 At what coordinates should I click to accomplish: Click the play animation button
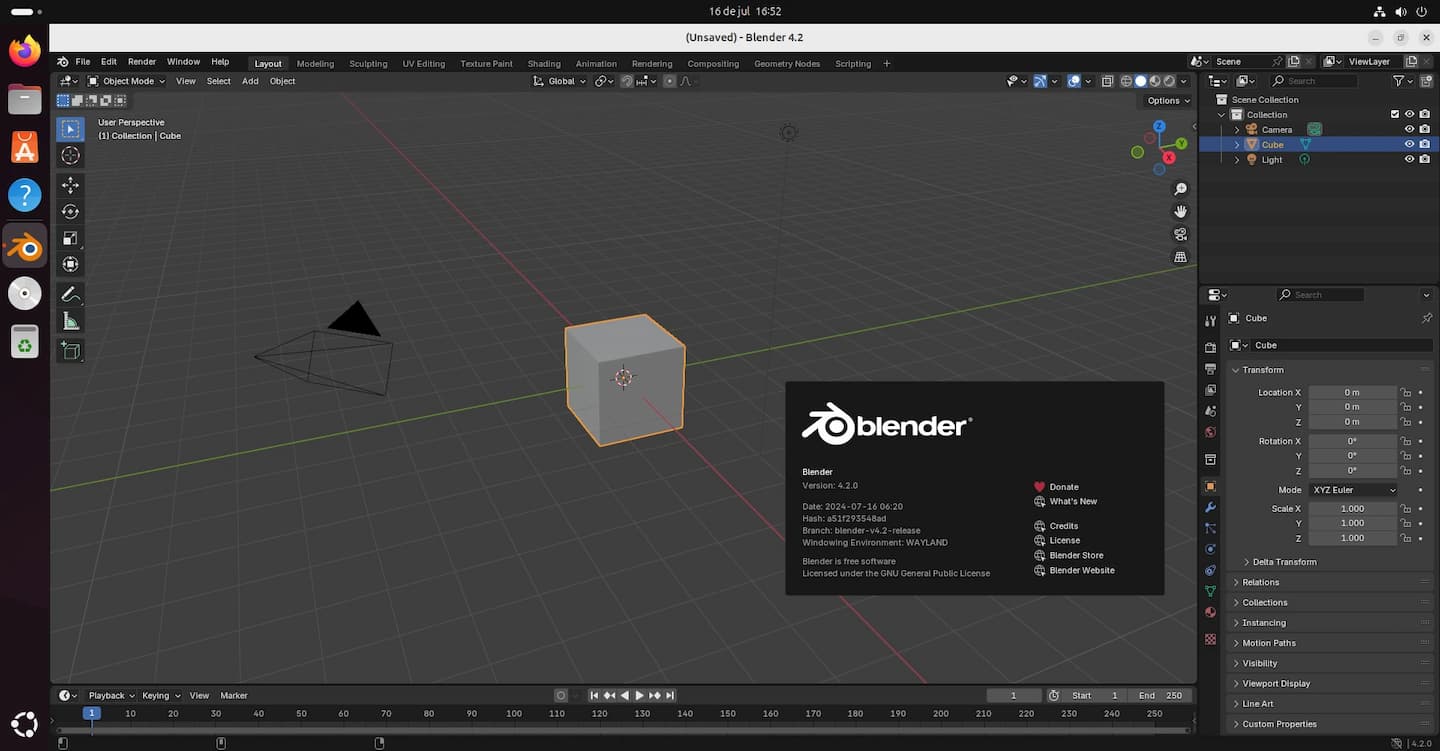[x=640, y=695]
